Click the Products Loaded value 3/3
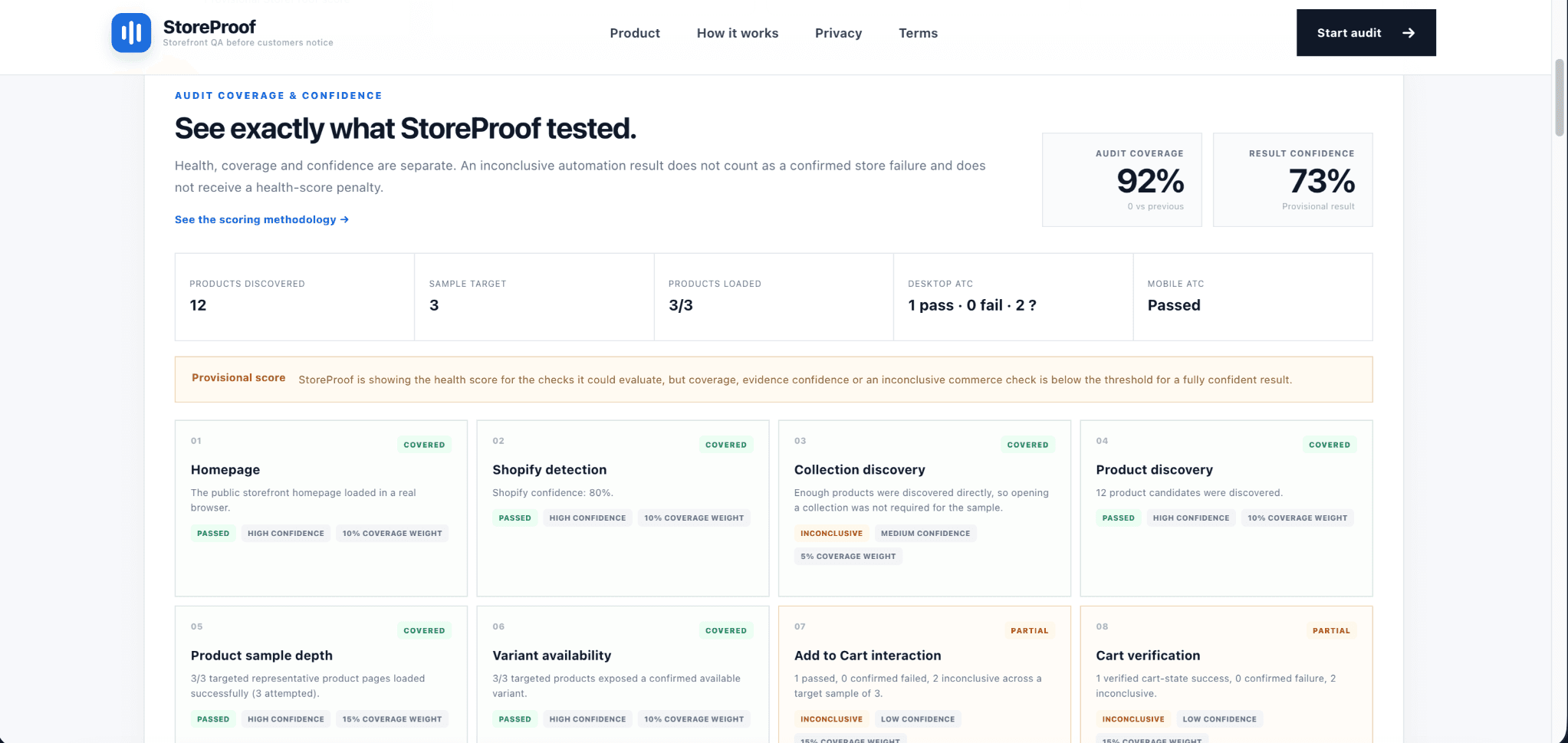1568x743 pixels. pos(681,305)
